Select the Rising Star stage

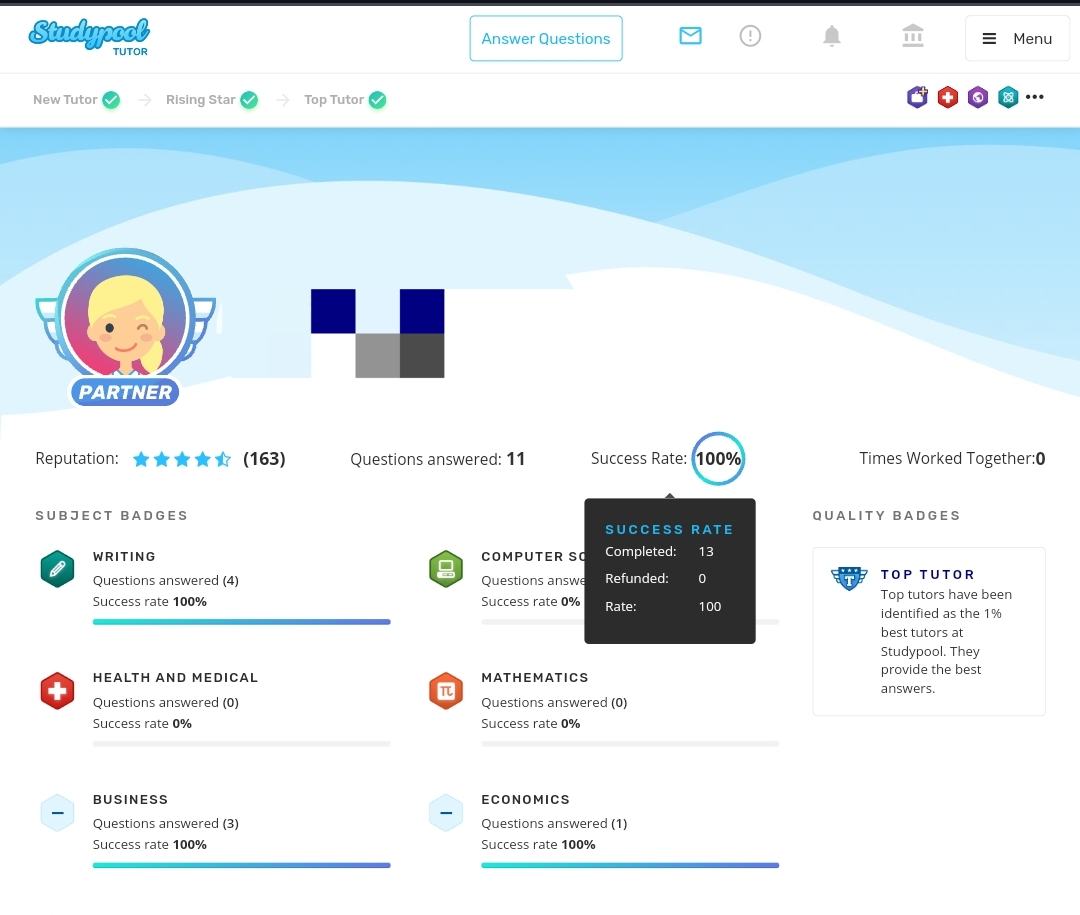(x=200, y=100)
